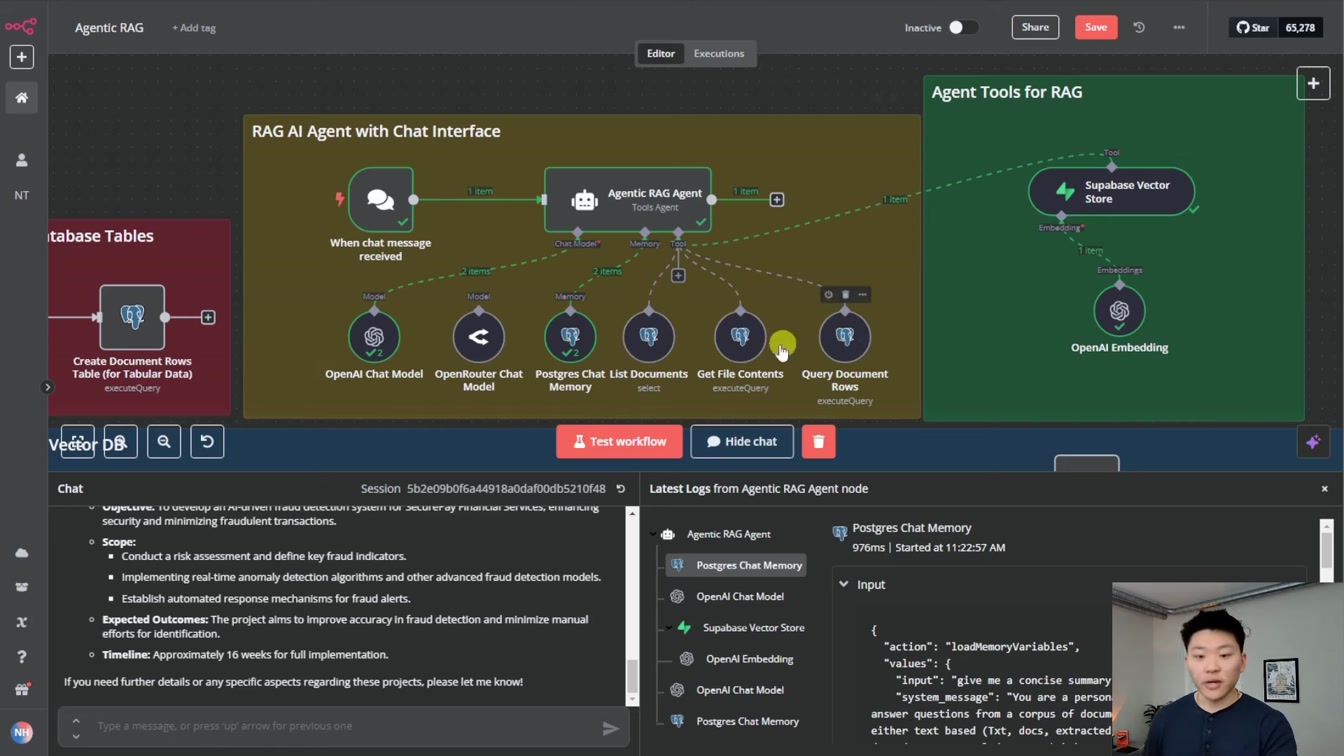Deactivate Query Document Rows via power icon
1344x756 pixels.
[x=828, y=294]
